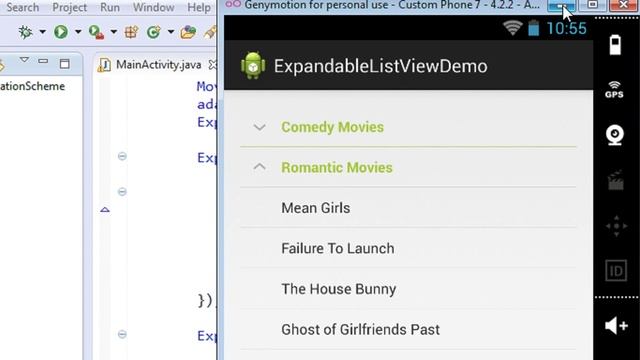Open the Run dropdown arrow
640x360 pixels.
coord(78,32)
